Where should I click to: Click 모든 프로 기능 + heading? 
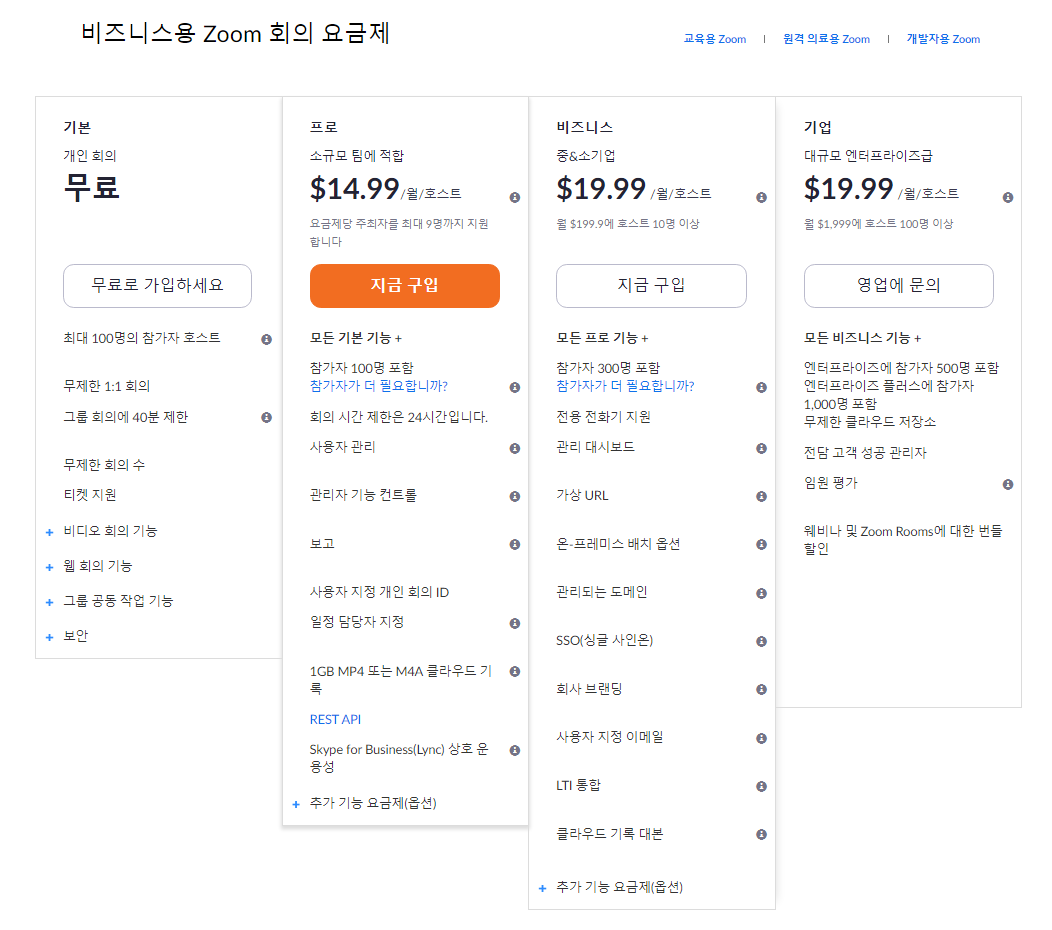click(x=602, y=338)
